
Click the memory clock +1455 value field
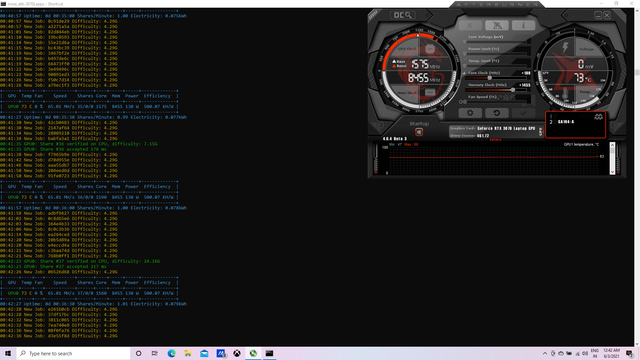pos(524,85)
